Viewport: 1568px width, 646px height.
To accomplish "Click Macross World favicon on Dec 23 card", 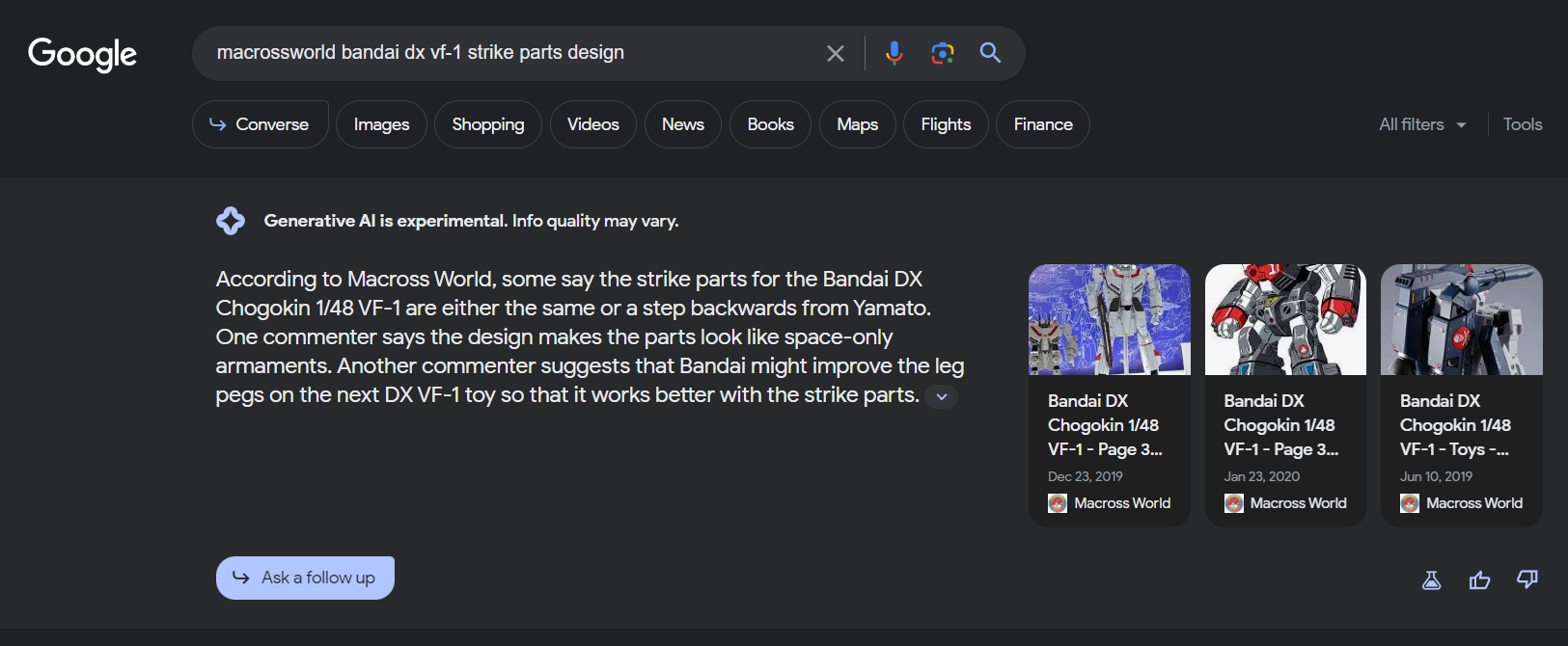I will click(x=1058, y=503).
